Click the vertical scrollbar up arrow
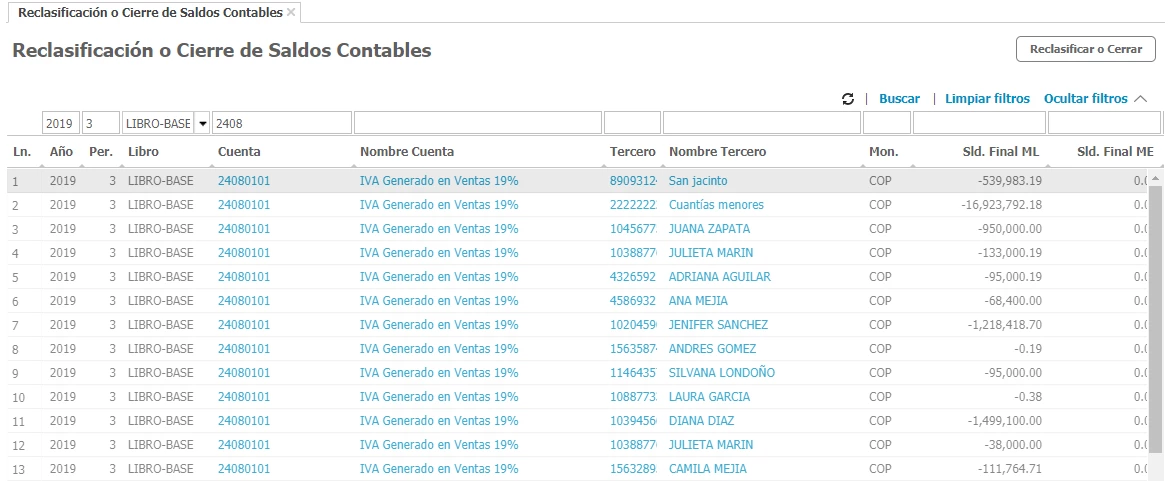The image size is (1174, 481). pyautogui.click(x=1155, y=179)
